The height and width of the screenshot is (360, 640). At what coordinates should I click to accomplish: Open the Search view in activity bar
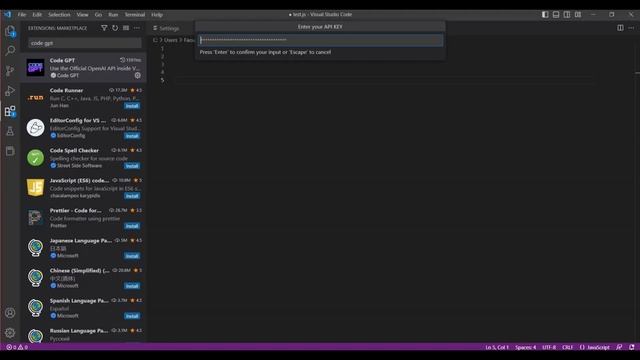click(x=10, y=51)
